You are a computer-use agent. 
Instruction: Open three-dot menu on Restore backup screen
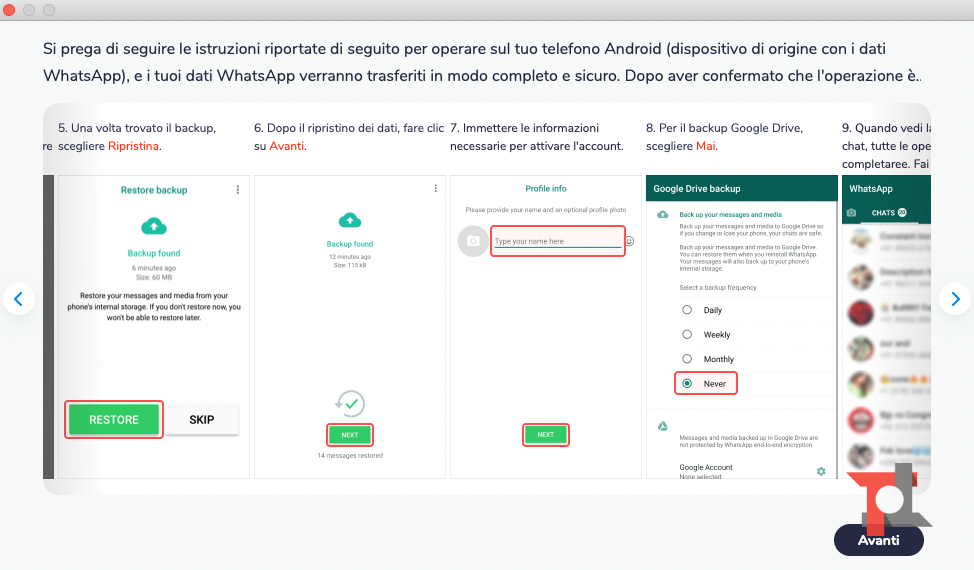coord(238,189)
